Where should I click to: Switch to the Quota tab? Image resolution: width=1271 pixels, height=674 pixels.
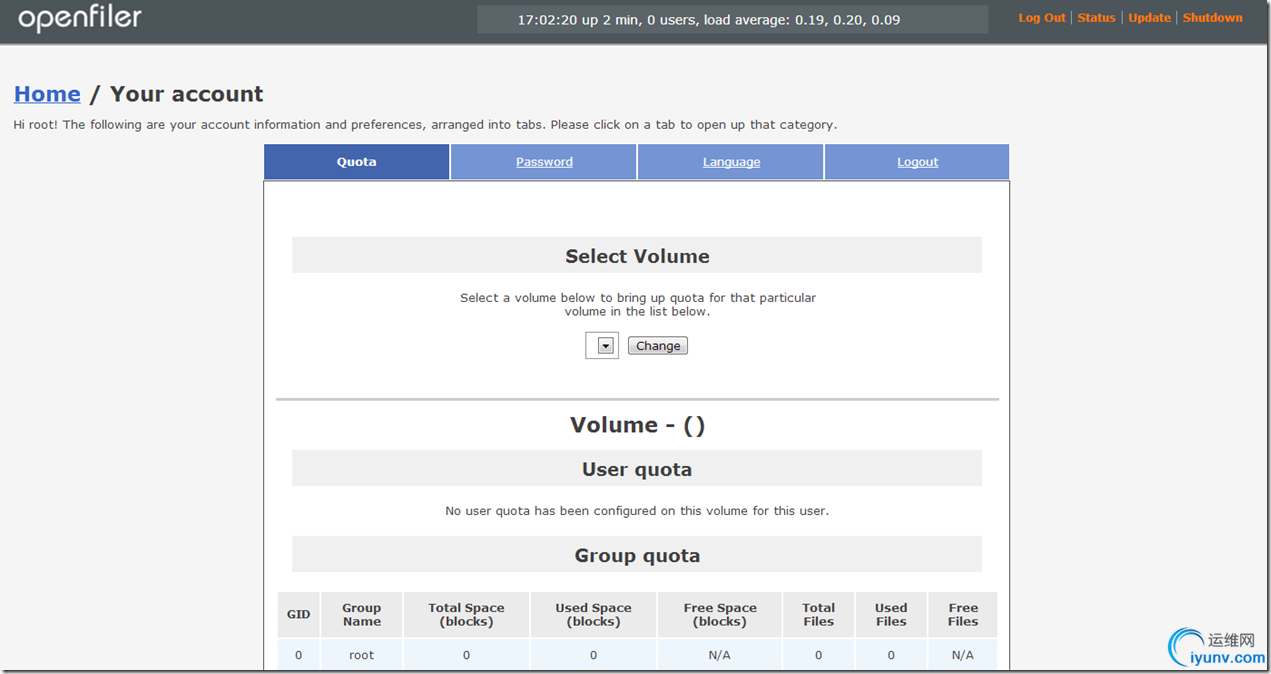coord(357,162)
